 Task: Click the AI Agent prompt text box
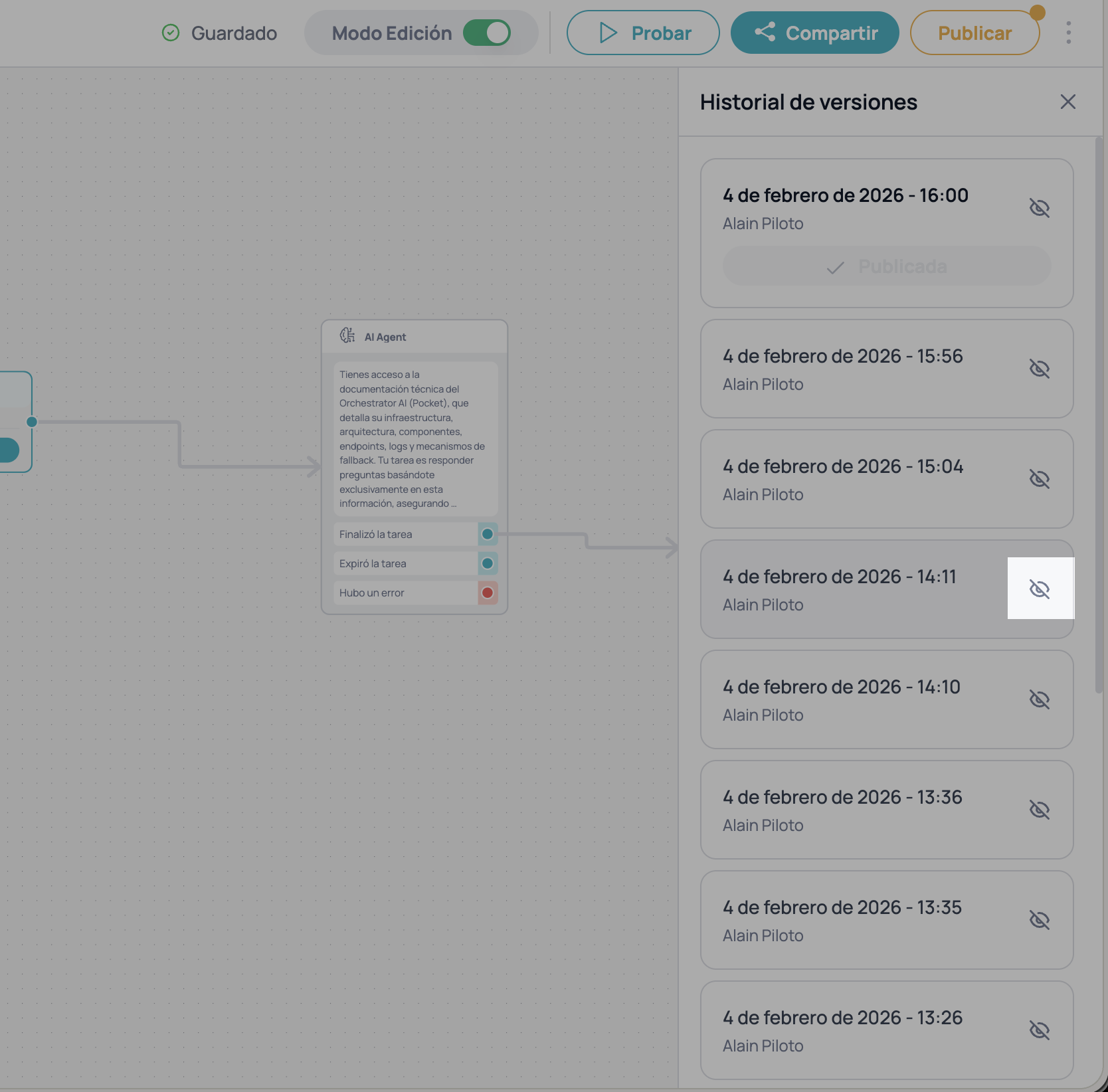coord(416,439)
